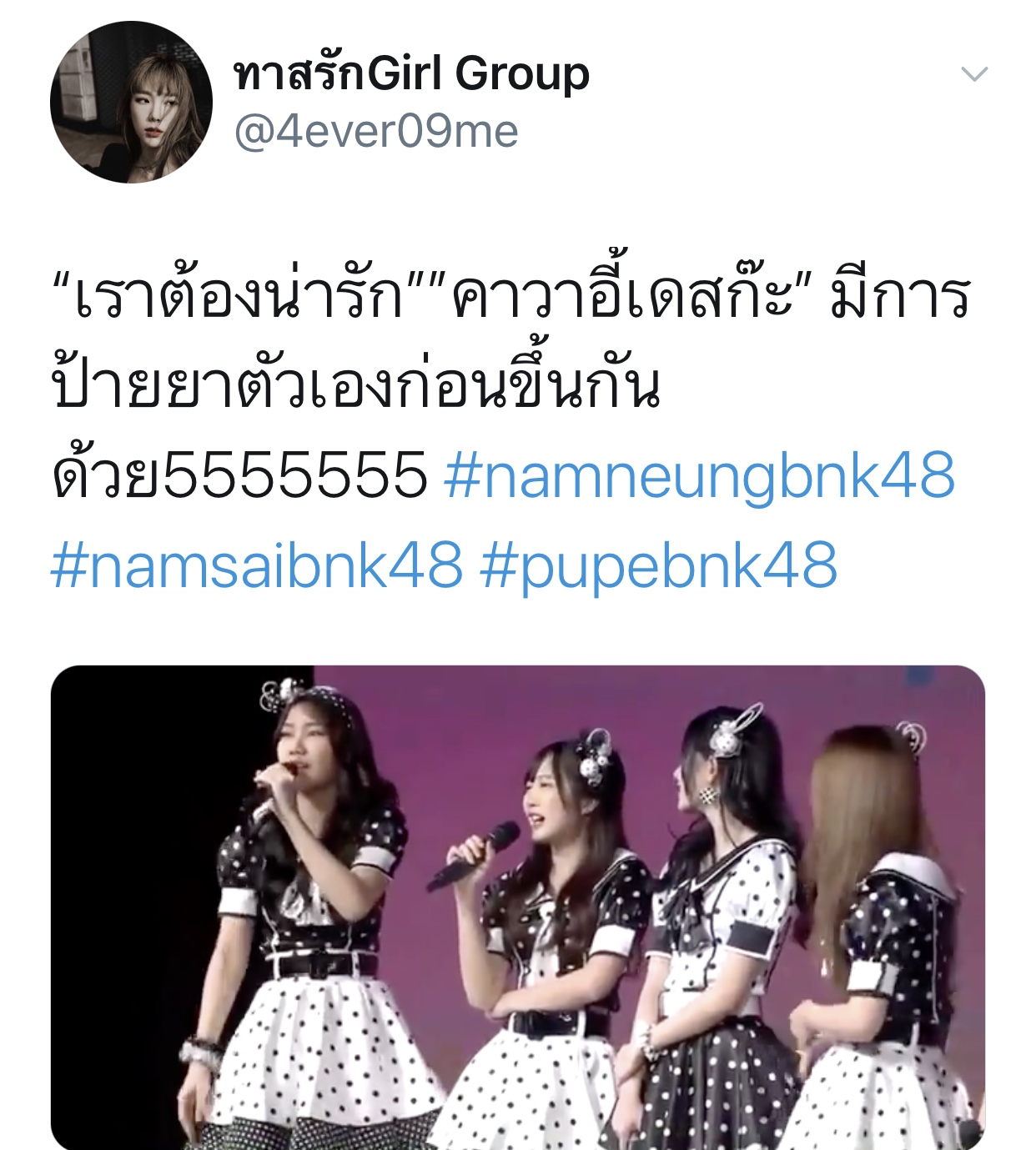Click the word "มีการ" in the tweet
Viewport: 1036px width, 1150px height.
[x=900, y=295]
